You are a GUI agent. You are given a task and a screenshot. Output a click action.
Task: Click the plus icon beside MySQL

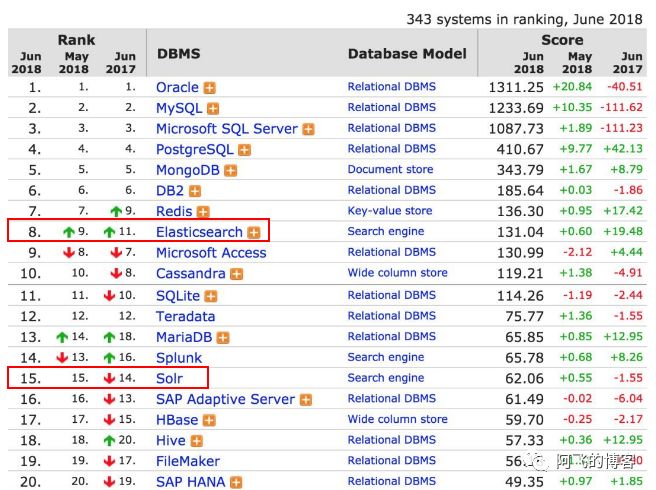click(x=213, y=109)
